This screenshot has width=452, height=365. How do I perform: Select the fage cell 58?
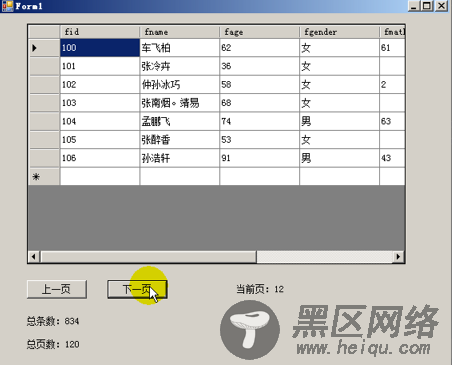coord(259,84)
